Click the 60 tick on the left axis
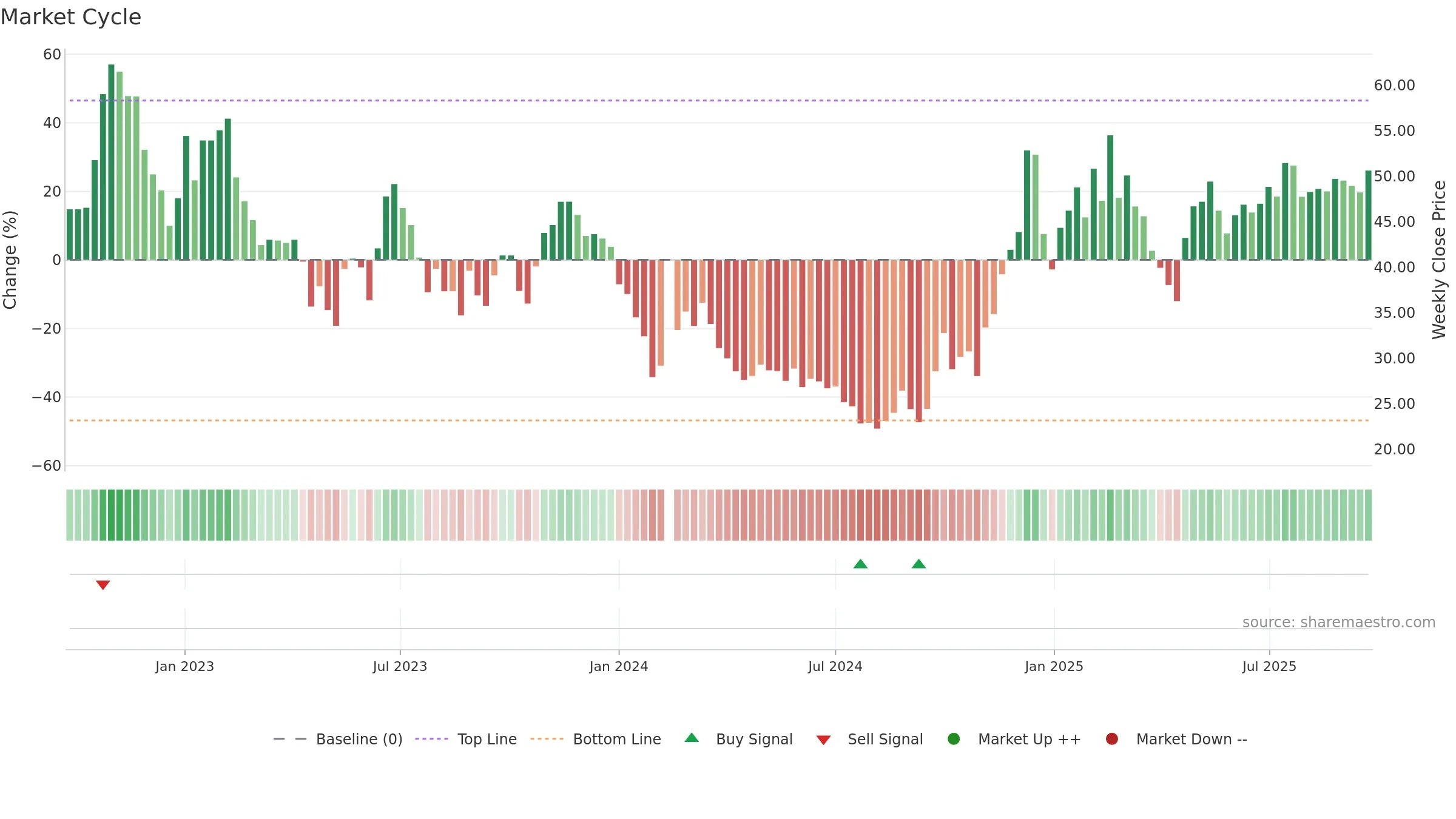 52,55
